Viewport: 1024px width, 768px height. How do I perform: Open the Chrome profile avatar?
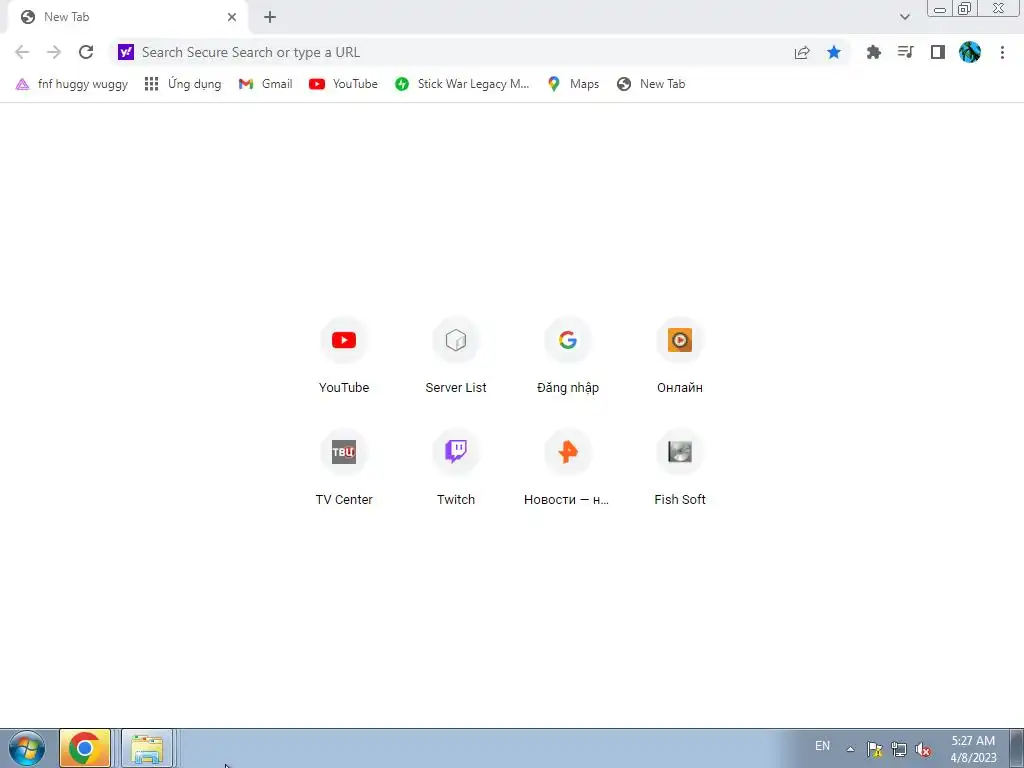(970, 52)
